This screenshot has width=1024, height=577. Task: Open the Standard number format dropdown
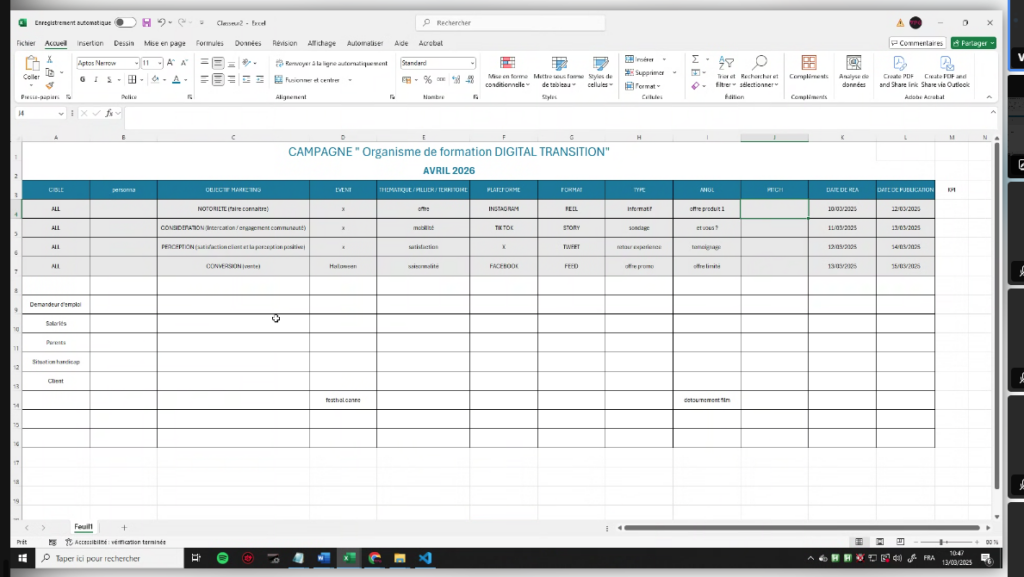pyautogui.click(x=471, y=63)
